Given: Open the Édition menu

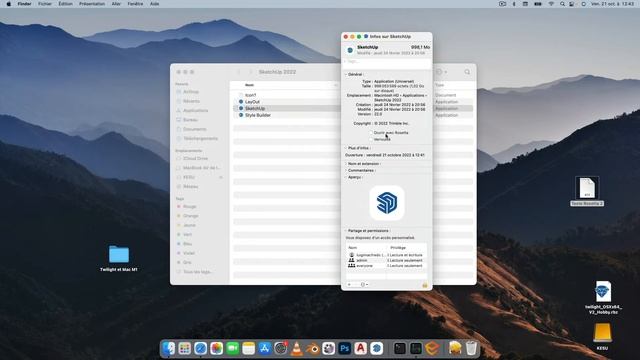Looking at the screenshot, I should [x=65, y=4].
